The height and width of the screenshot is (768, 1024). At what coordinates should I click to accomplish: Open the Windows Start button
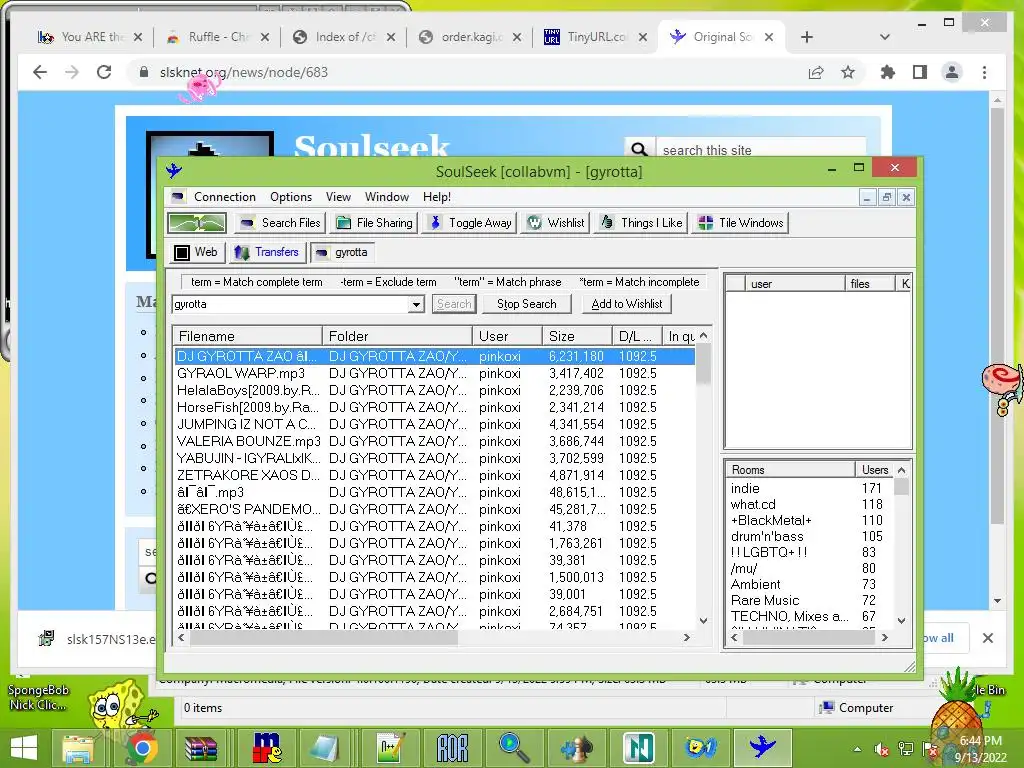24,748
